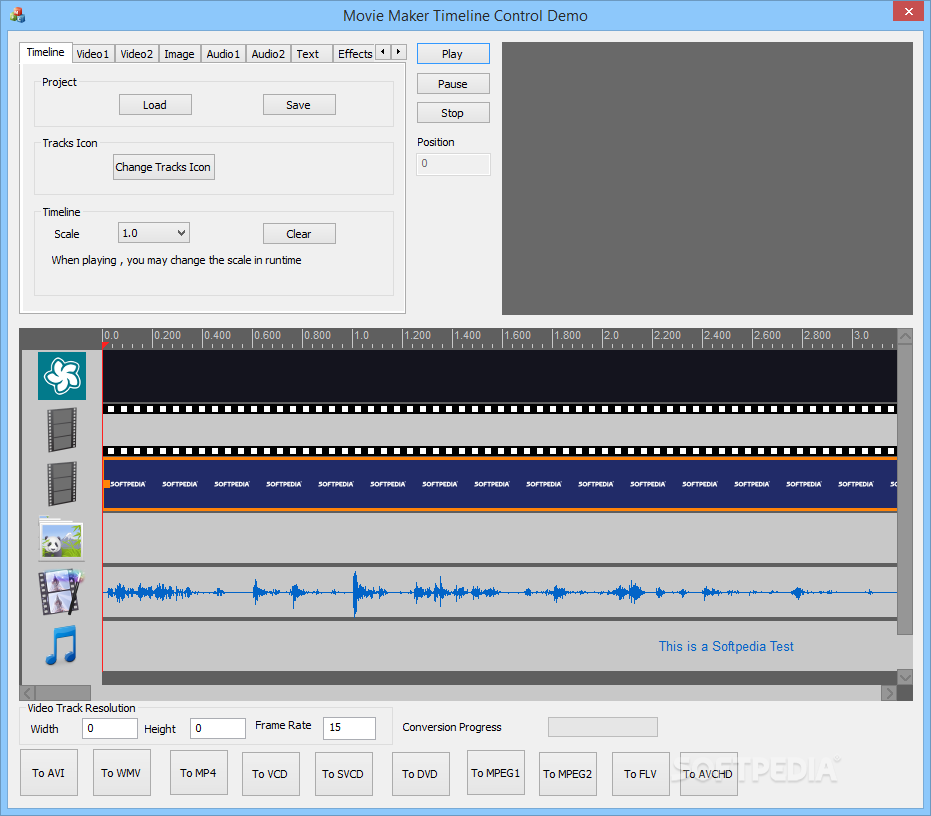Open the Scale dropdown
931x816 pixels.
click(154, 233)
